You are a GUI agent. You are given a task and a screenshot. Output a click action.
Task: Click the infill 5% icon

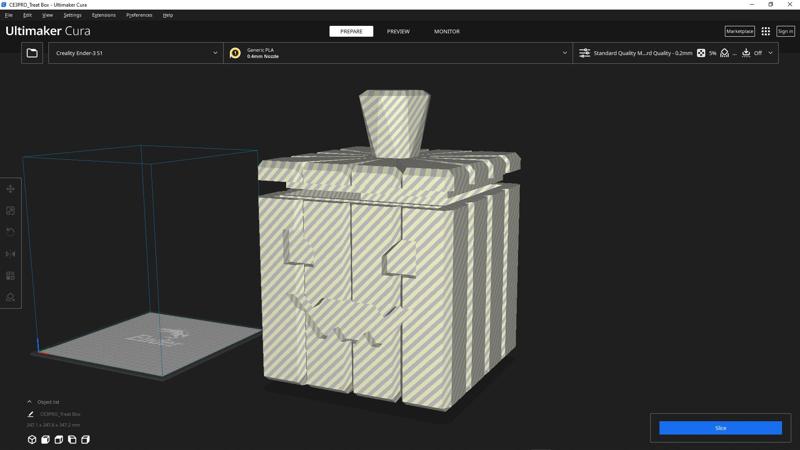701,53
